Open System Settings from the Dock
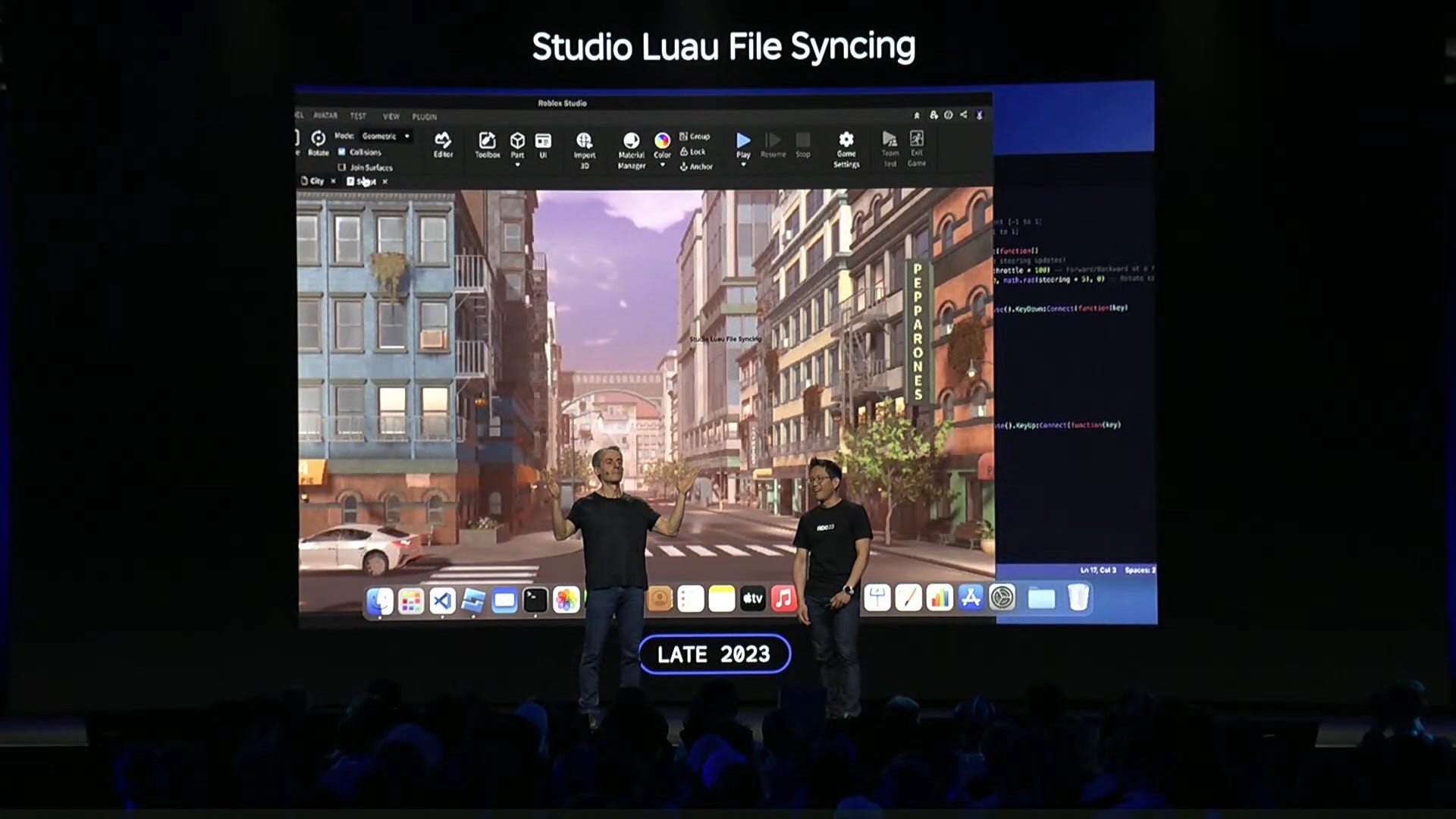 tap(1002, 598)
